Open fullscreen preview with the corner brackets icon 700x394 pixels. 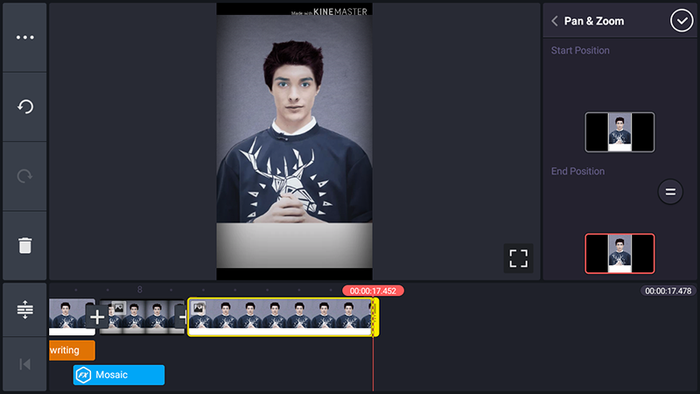[x=518, y=258]
